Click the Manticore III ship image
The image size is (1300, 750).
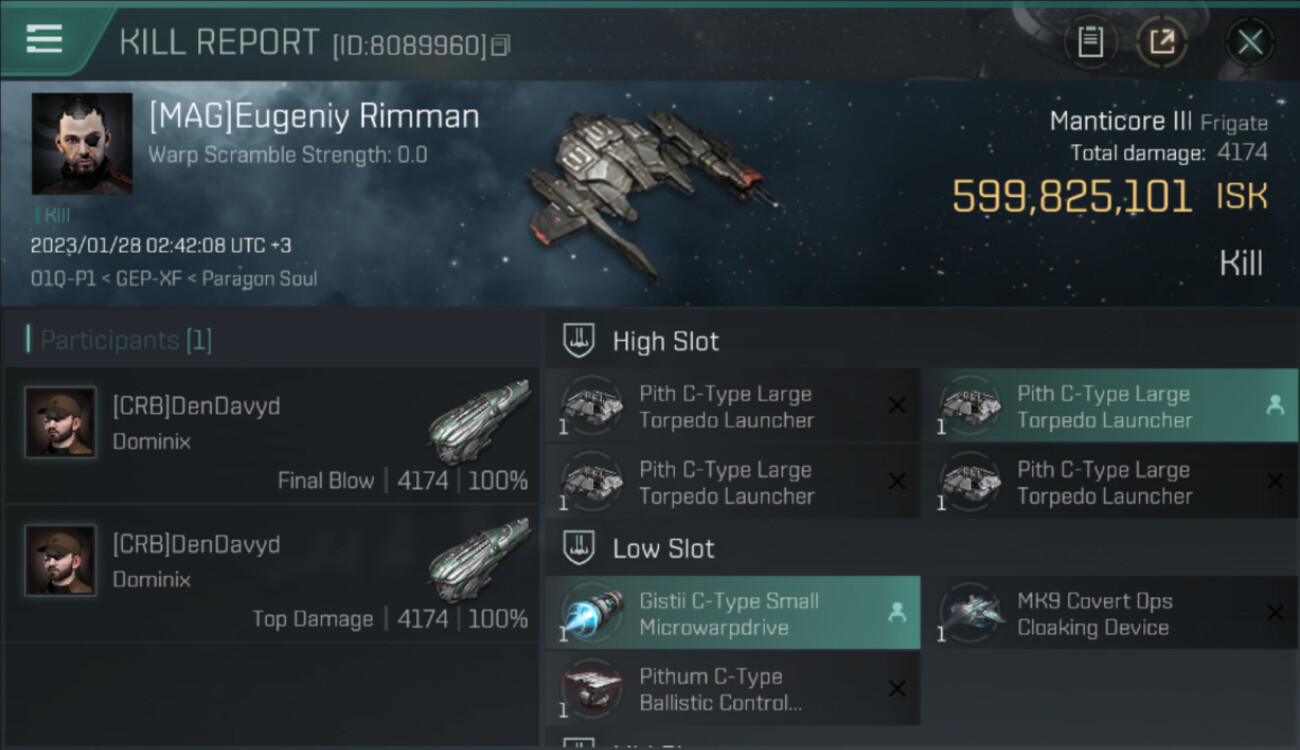650,190
